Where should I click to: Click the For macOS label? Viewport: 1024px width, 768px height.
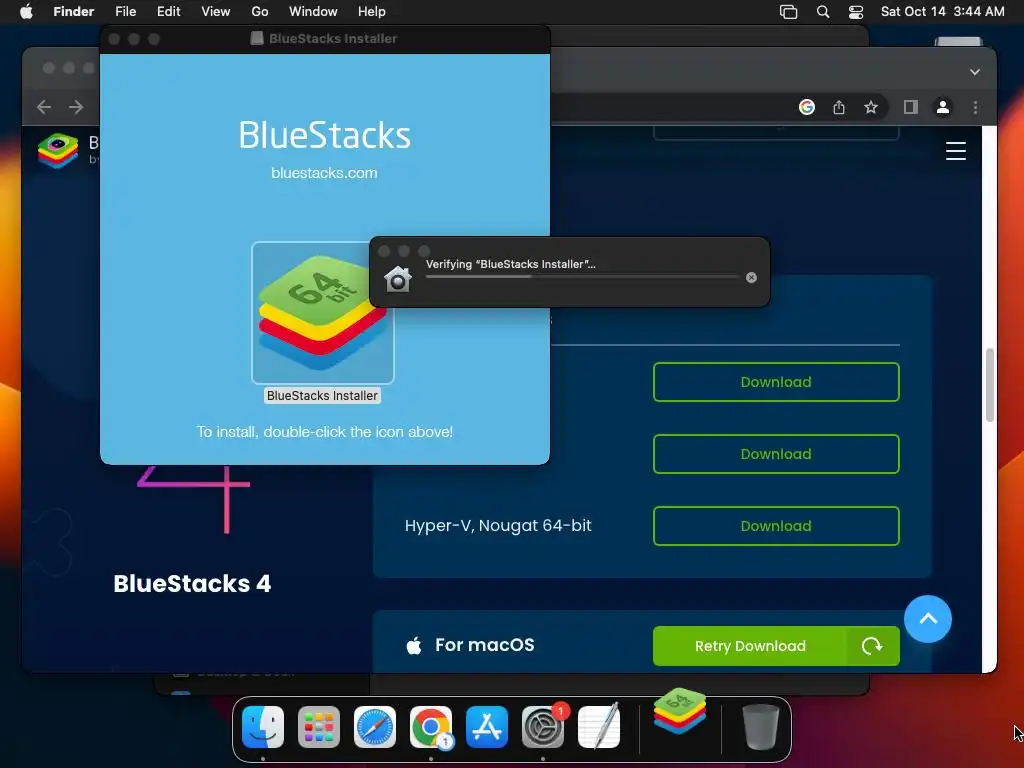click(485, 645)
